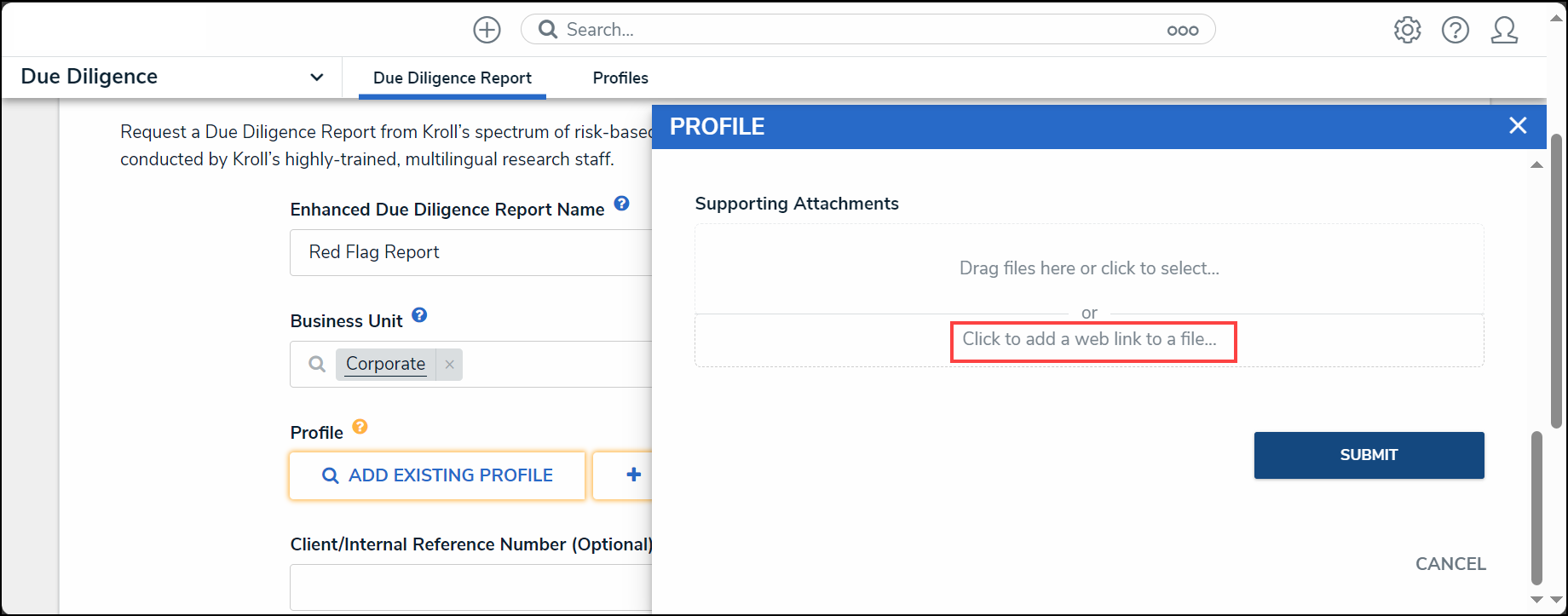This screenshot has width=1568, height=616.
Task: Open the user account icon
Action: pos(1504,30)
